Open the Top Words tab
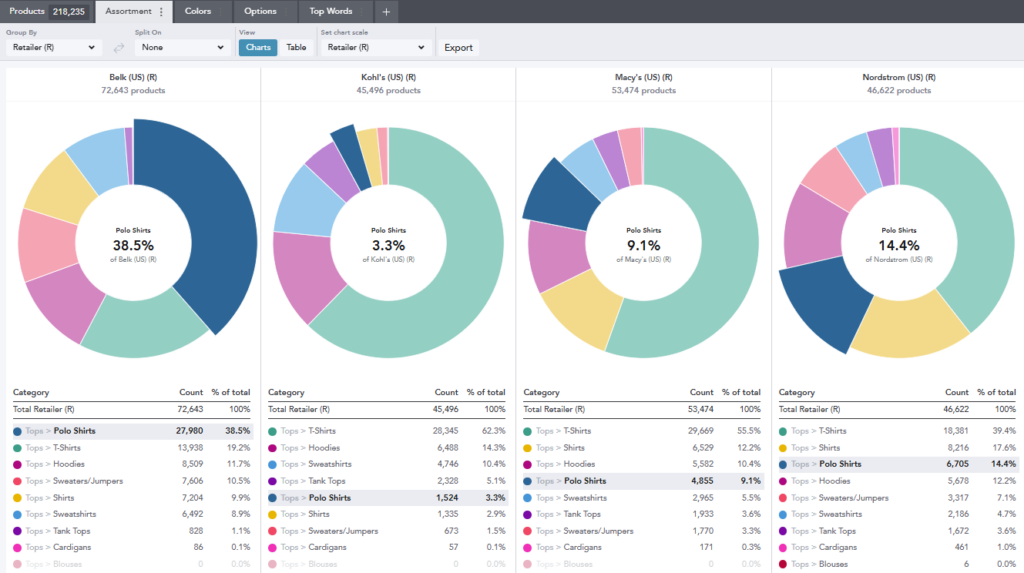Viewport: 1024px width, 573px height. (330, 11)
